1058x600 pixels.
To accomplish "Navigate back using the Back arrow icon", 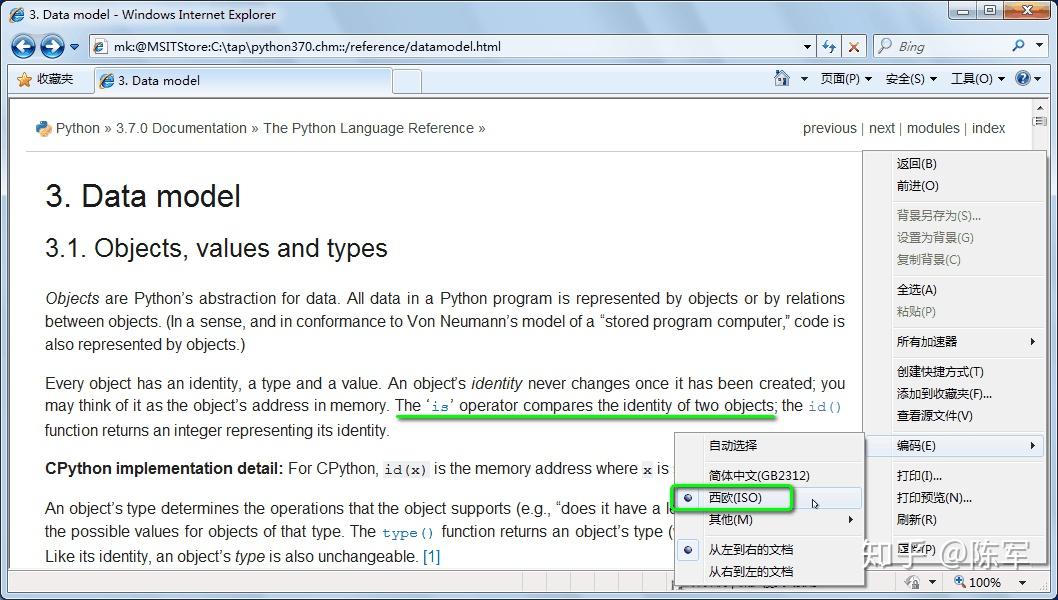I will tap(24, 46).
